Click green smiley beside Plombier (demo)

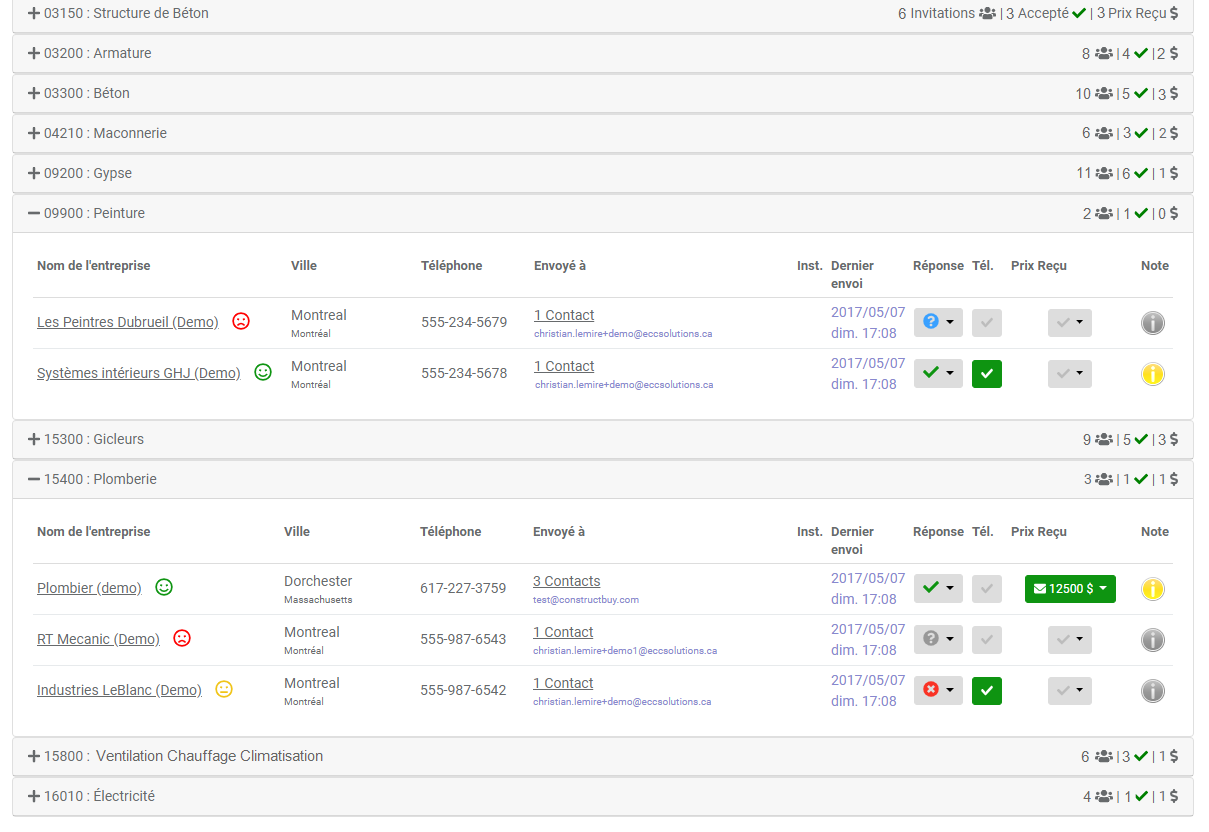click(164, 587)
